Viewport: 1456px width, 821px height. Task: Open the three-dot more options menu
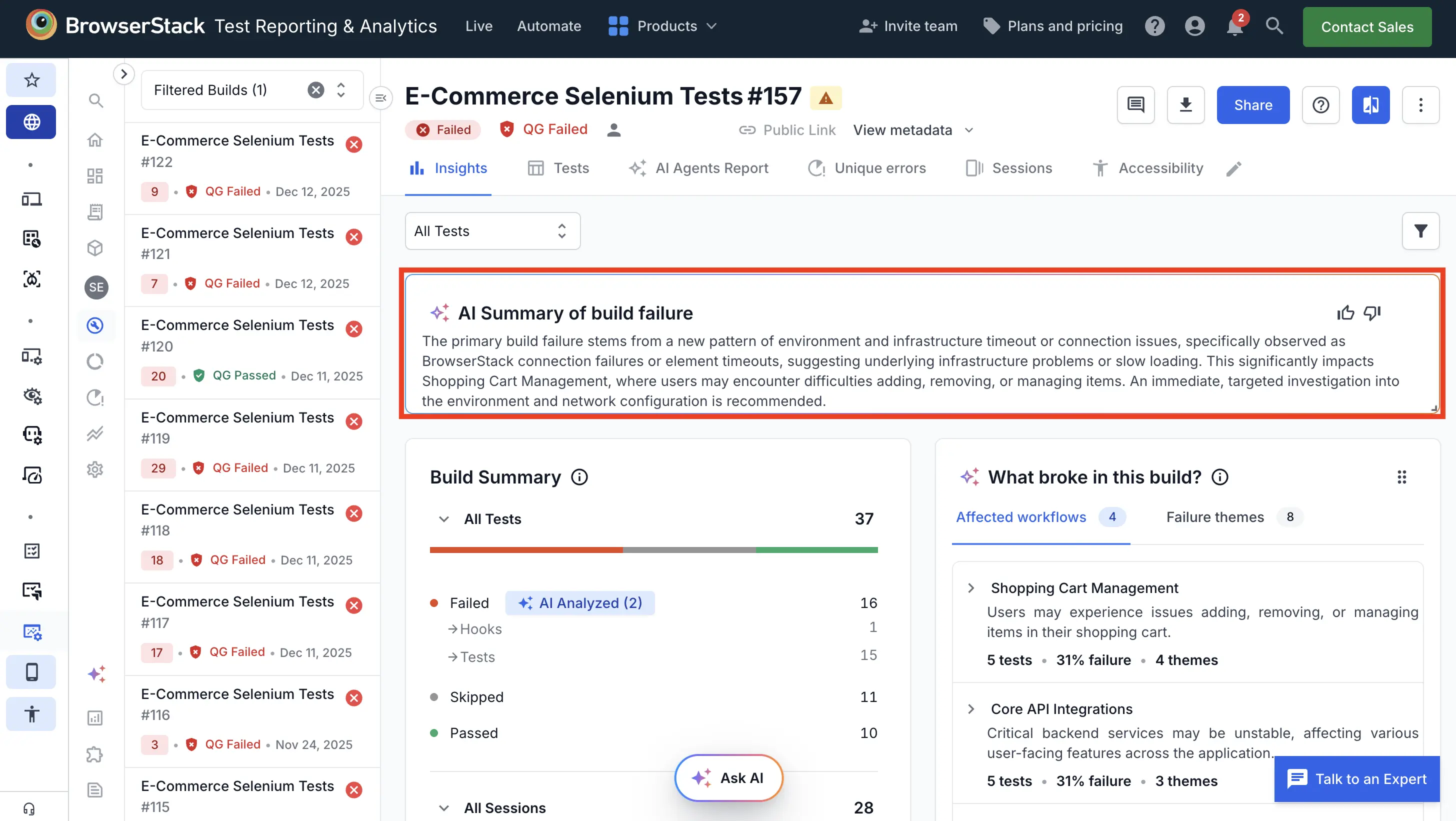point(1420,105)
